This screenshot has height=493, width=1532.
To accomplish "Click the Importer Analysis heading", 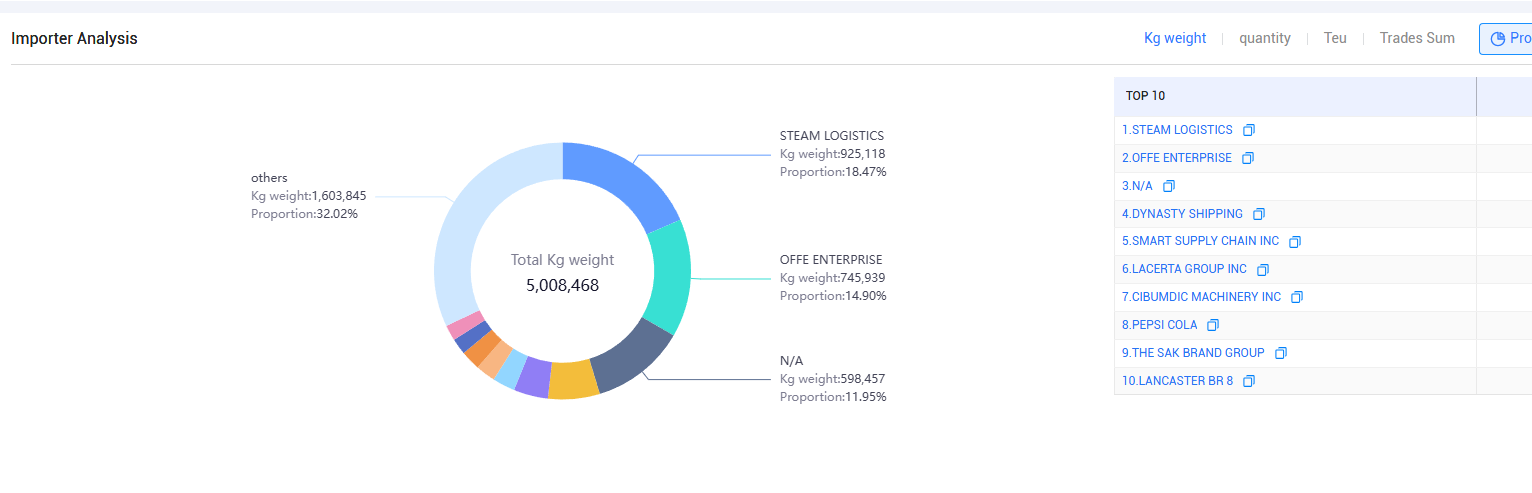I will pos(74,38).
